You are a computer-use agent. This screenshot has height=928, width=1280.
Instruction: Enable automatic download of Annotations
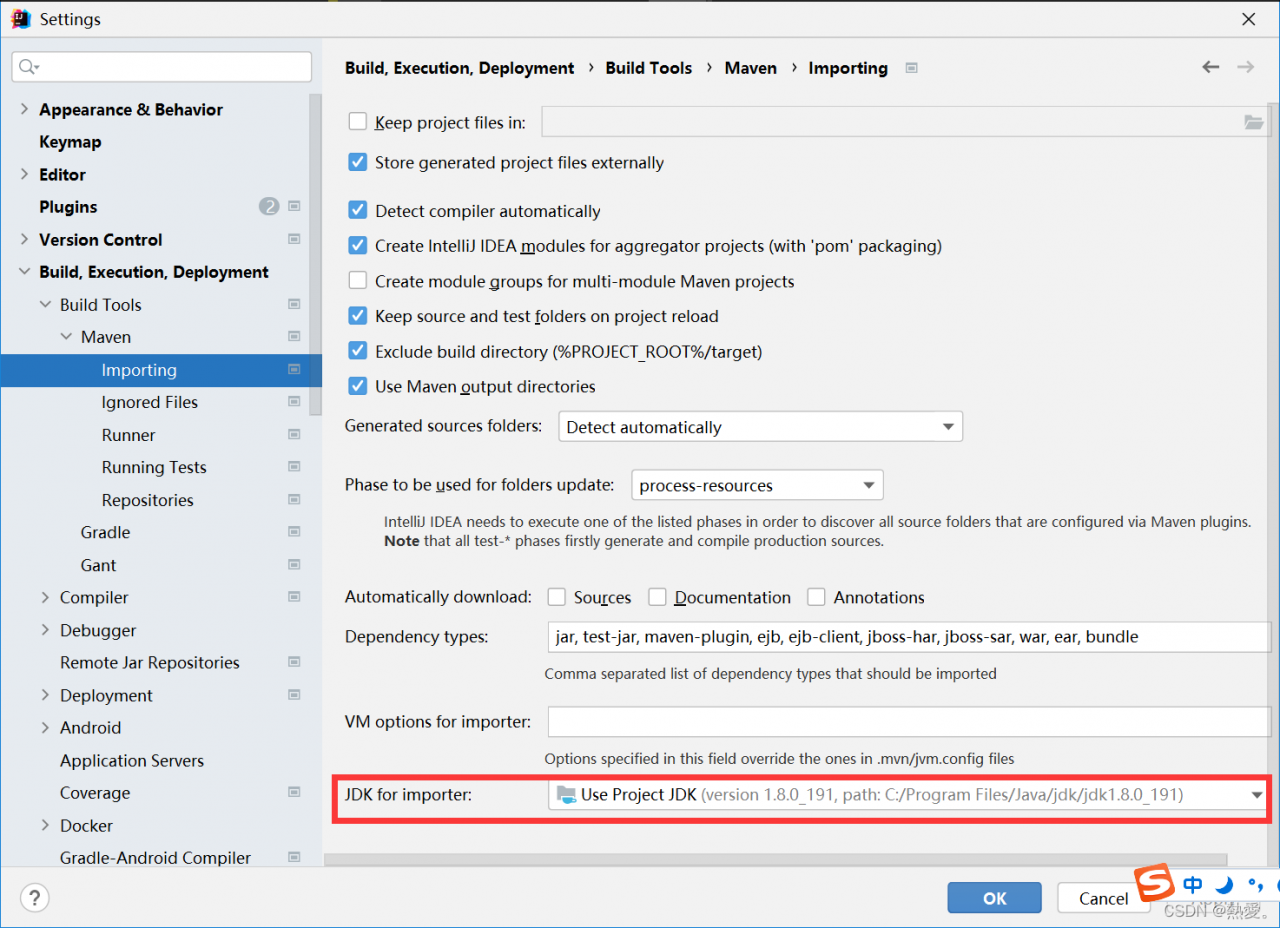(x=816, y=597)
